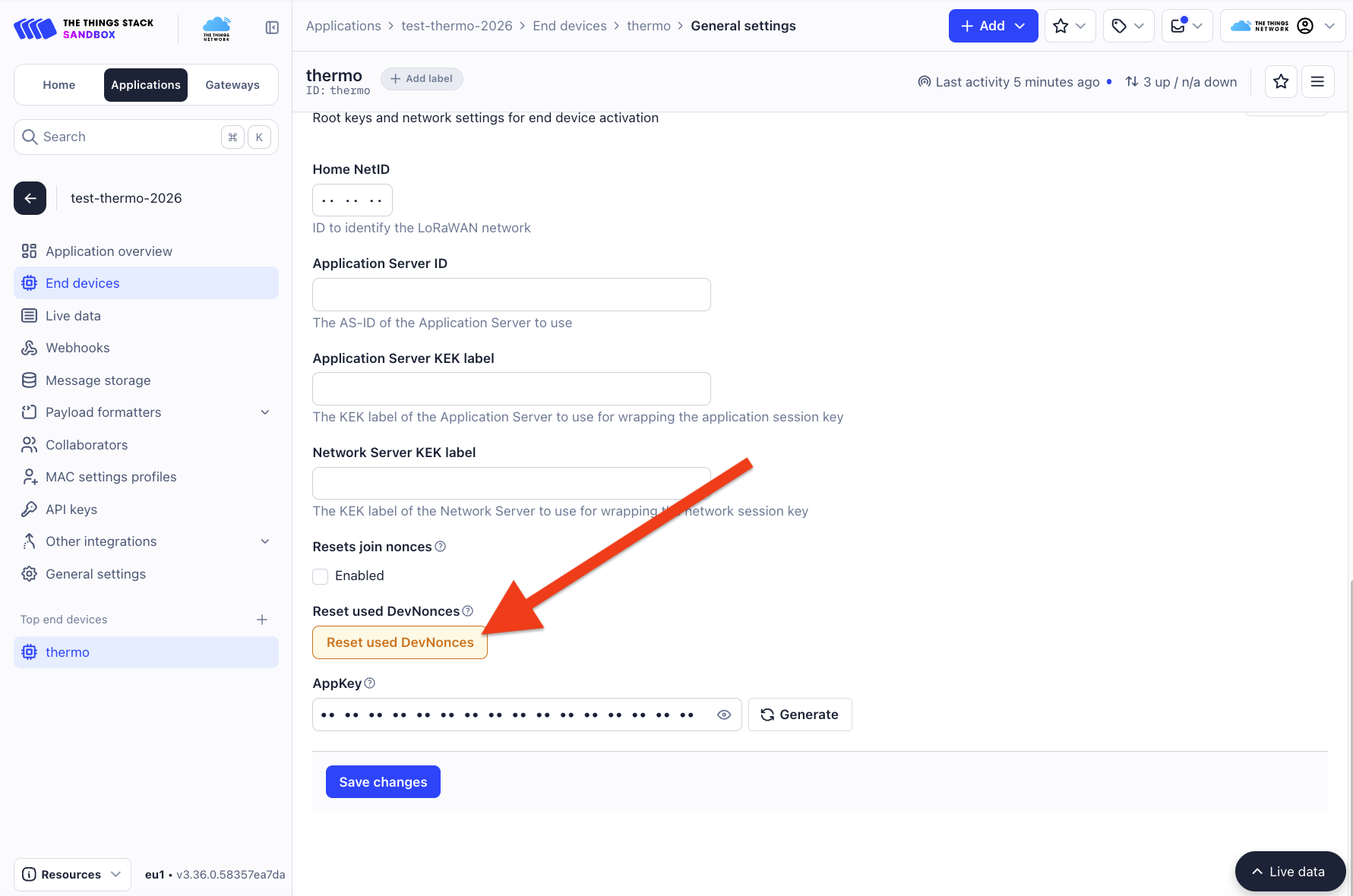
Task: Open the notifications inbox icon
Action: [x=1186, y=26]
